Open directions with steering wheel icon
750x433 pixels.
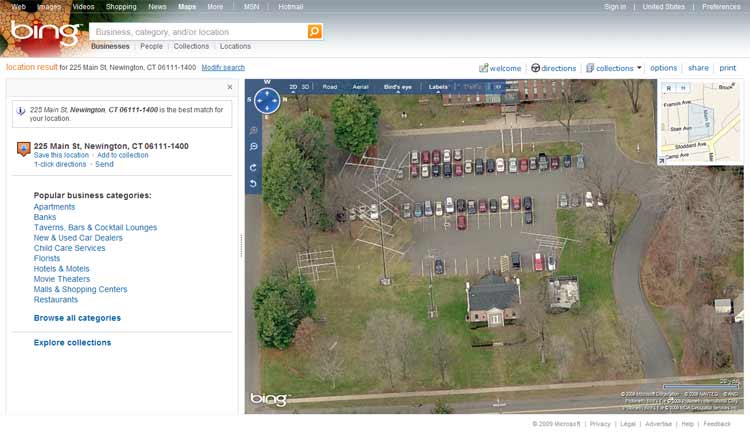(553, 68)
